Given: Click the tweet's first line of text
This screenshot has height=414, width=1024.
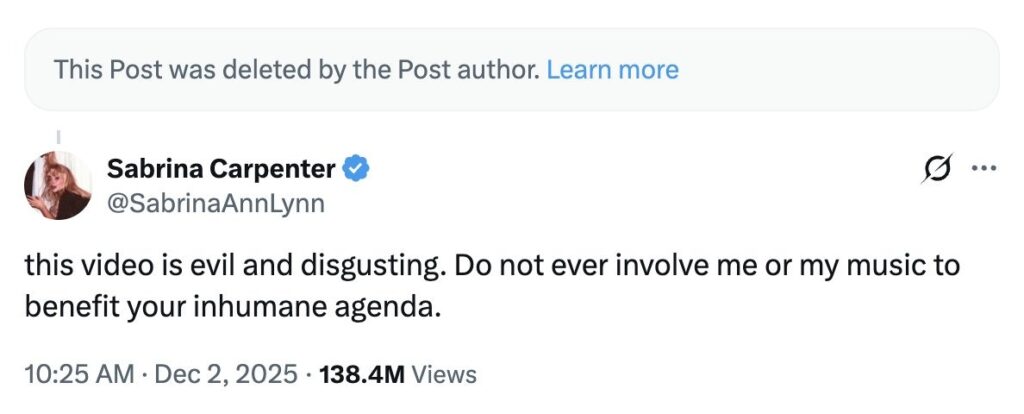Looking at the screenshot, I should click(490, 268).
